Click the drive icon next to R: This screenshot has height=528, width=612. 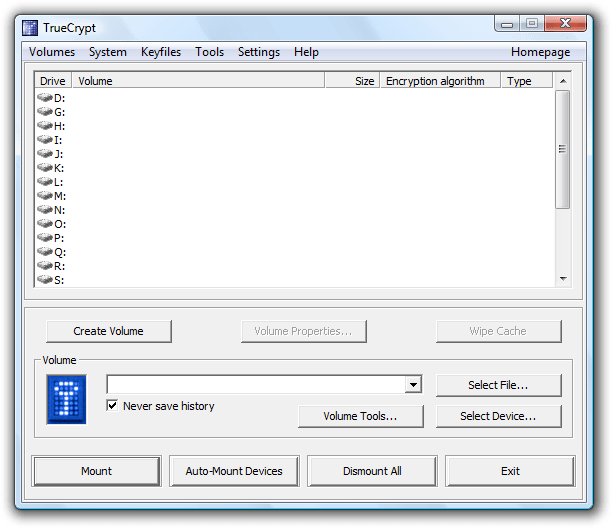click(45, 266)
